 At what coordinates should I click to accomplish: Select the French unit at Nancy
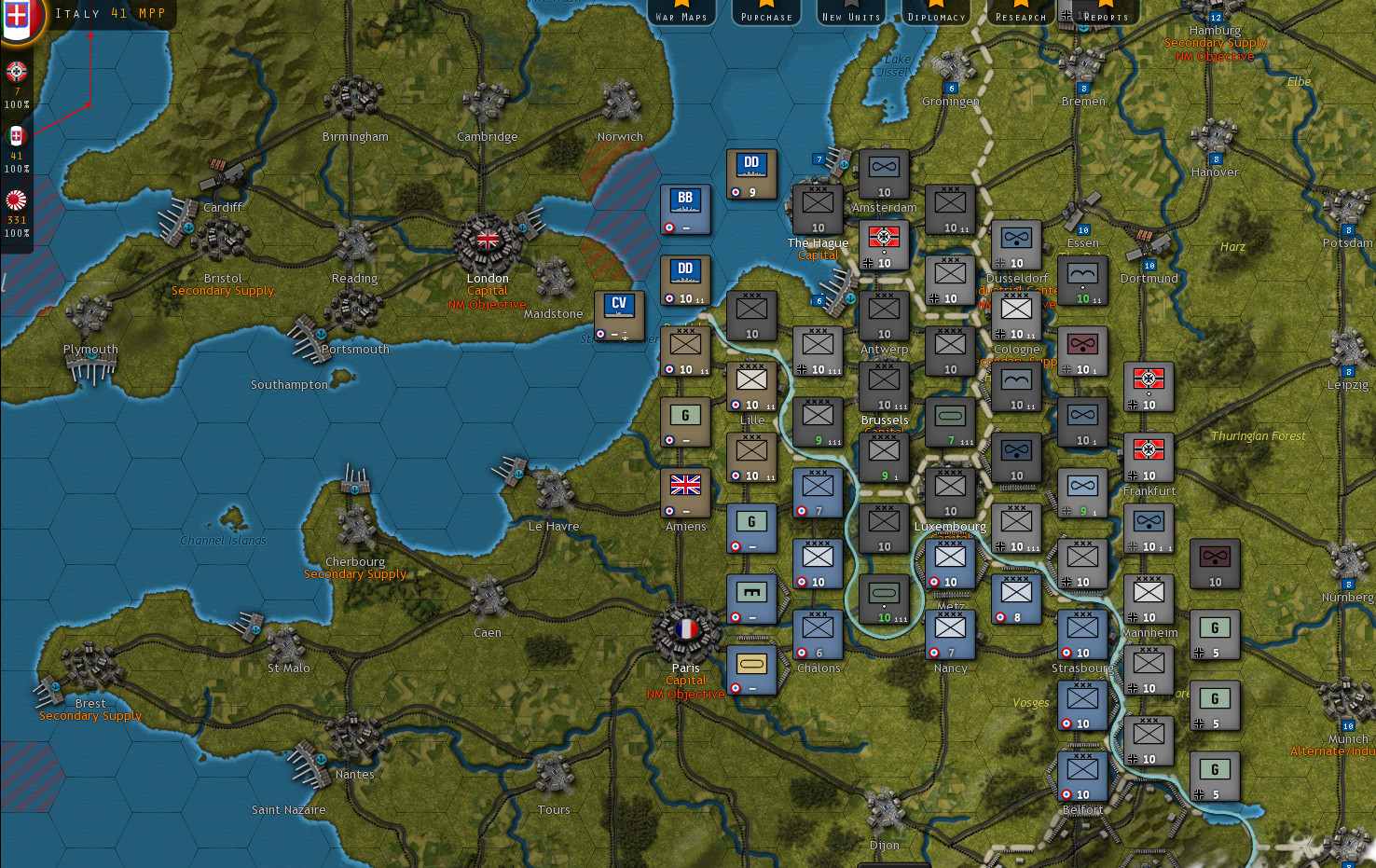click(x=950, y=634)
